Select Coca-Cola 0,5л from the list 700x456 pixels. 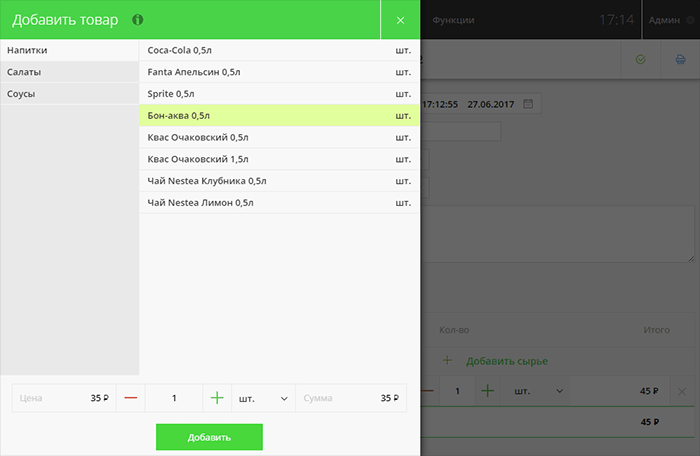click(278, 50)
